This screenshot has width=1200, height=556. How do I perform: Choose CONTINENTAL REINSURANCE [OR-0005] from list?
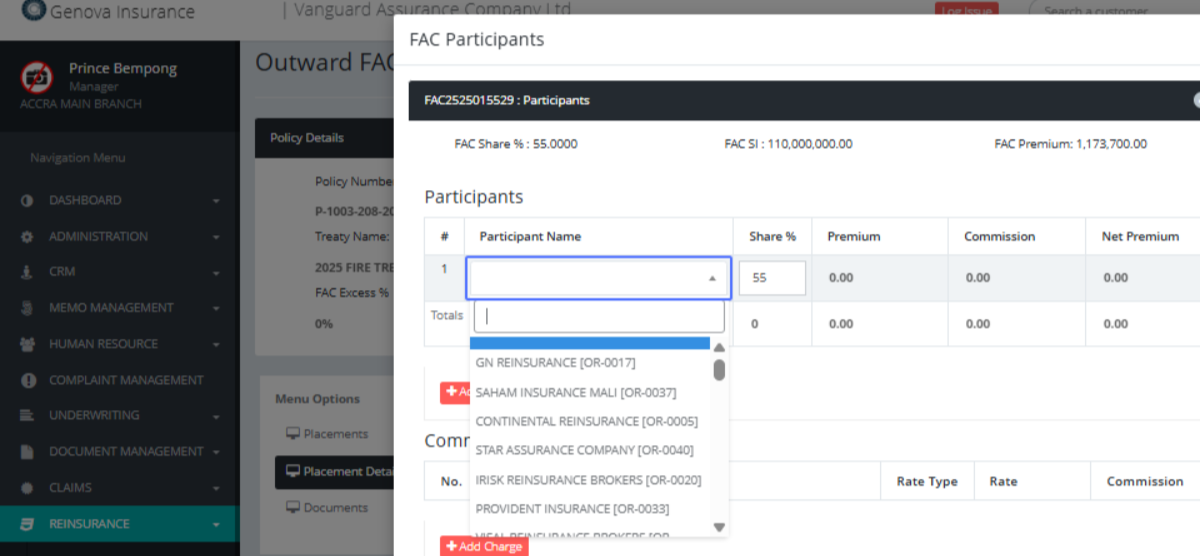point(586,421)
